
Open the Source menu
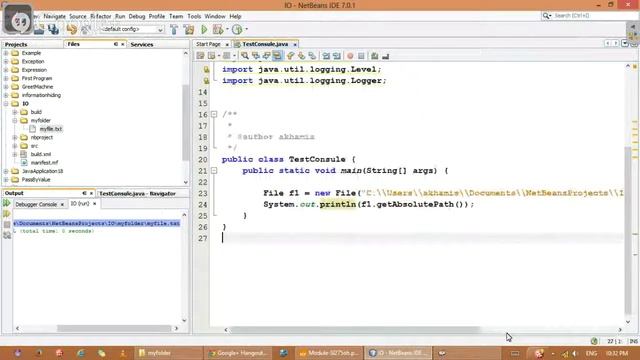[x=78, y=16]
